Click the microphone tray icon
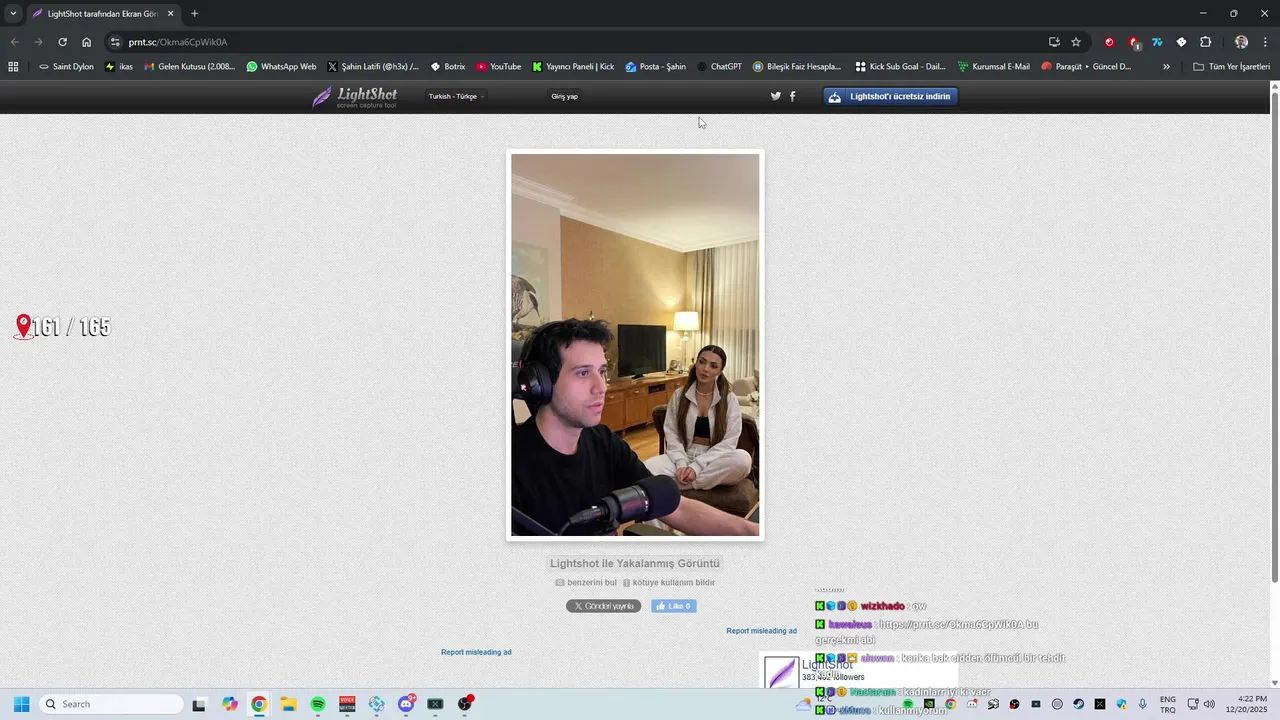Image resolution: width=1280 pixels, height=720 pixels. [1143, 704]
